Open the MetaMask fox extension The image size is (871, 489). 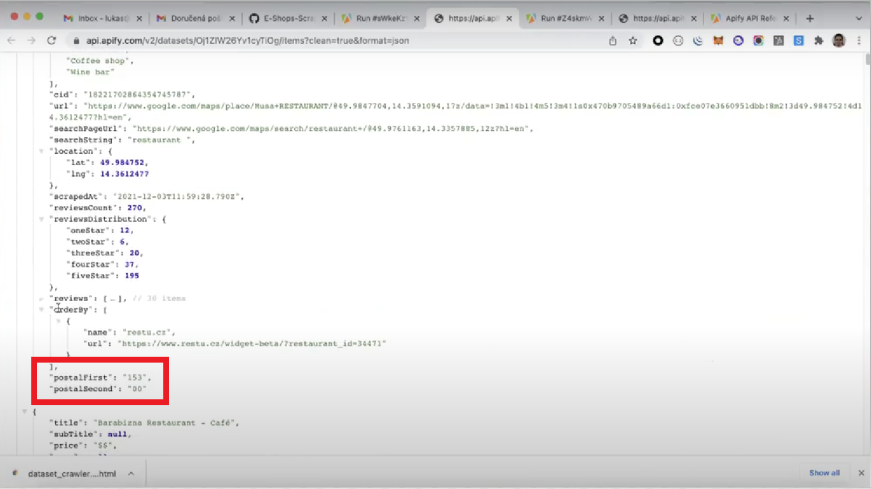718,41
